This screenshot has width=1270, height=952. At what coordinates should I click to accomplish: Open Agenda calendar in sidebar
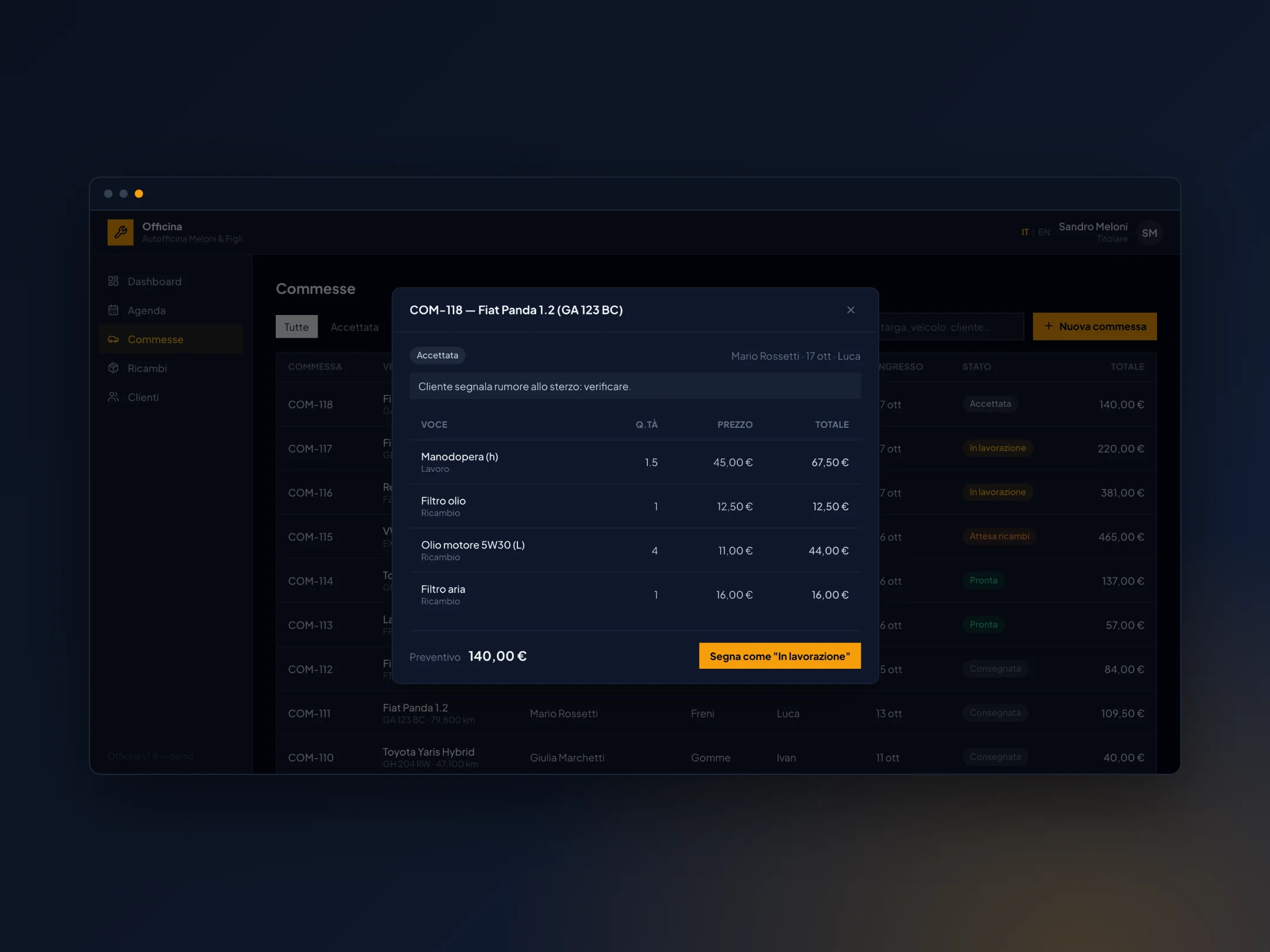pos(171,310)
